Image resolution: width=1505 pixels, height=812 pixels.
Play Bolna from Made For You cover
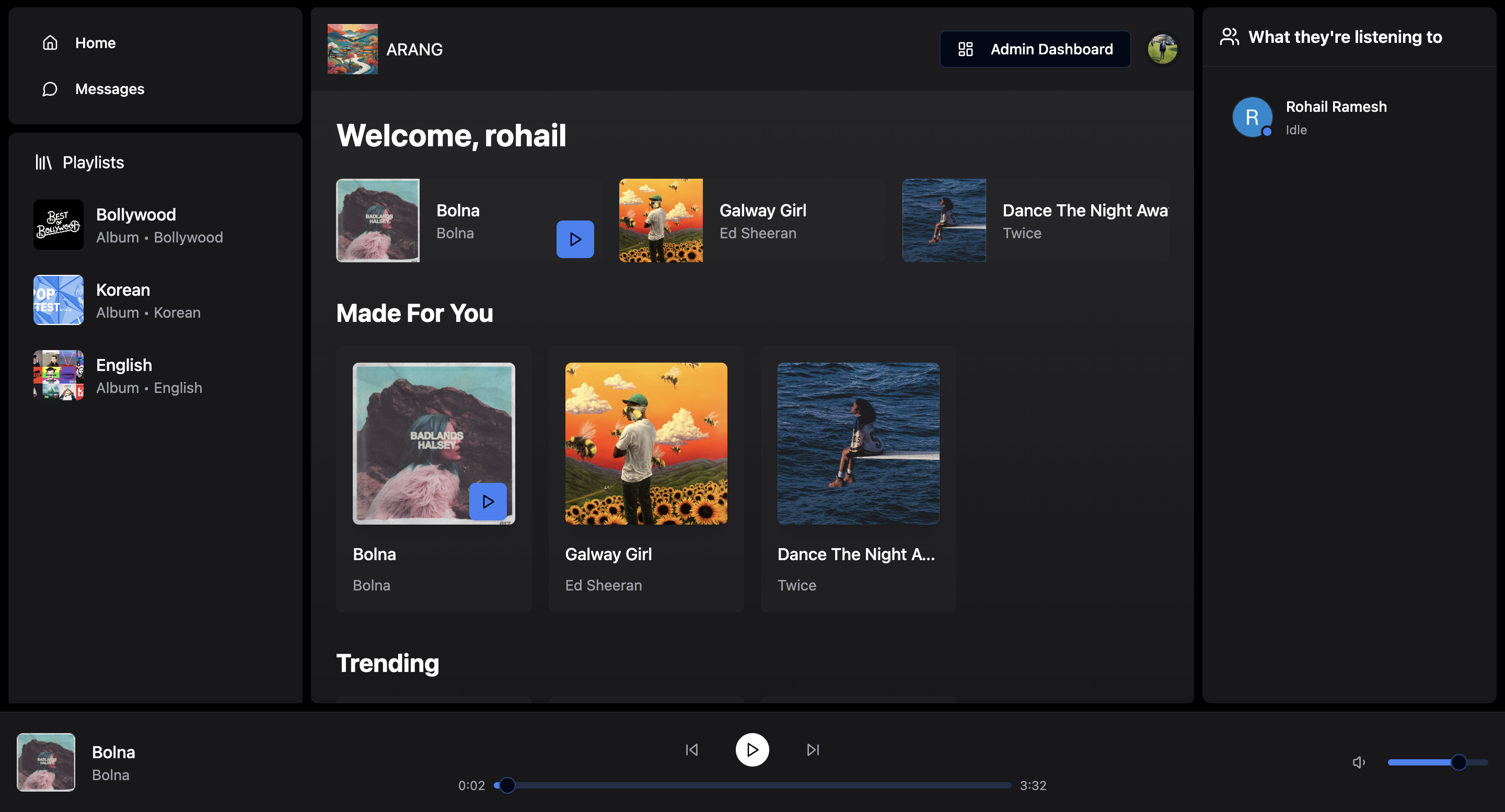tap(488, 501)
